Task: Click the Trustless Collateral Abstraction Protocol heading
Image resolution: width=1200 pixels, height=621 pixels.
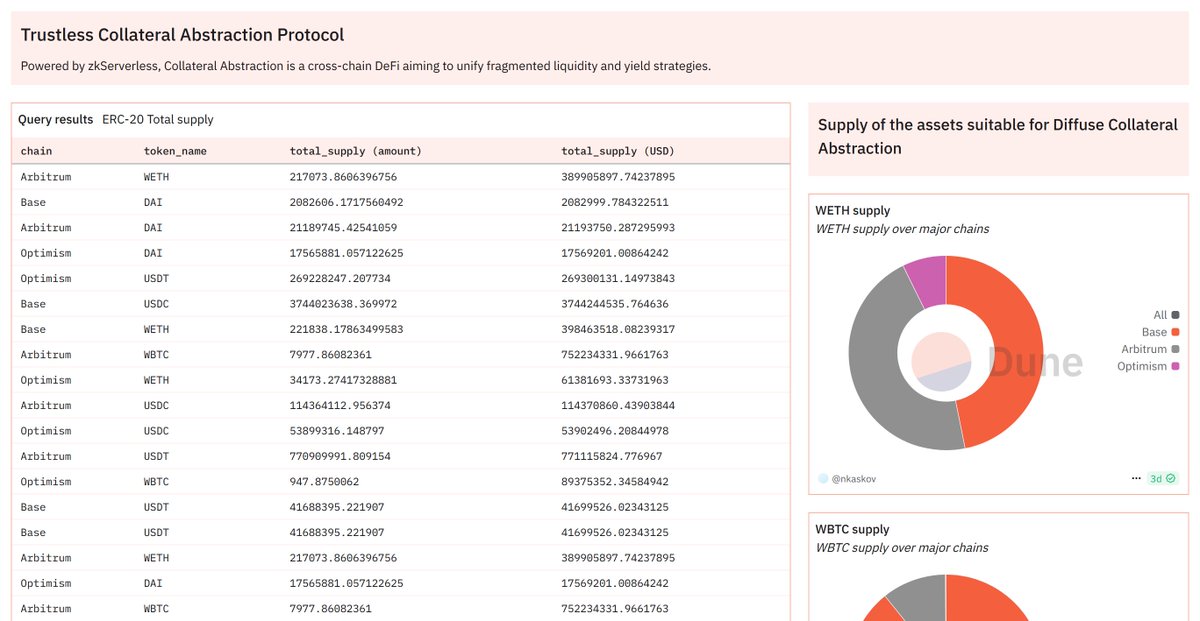Action: click(182, 35)
